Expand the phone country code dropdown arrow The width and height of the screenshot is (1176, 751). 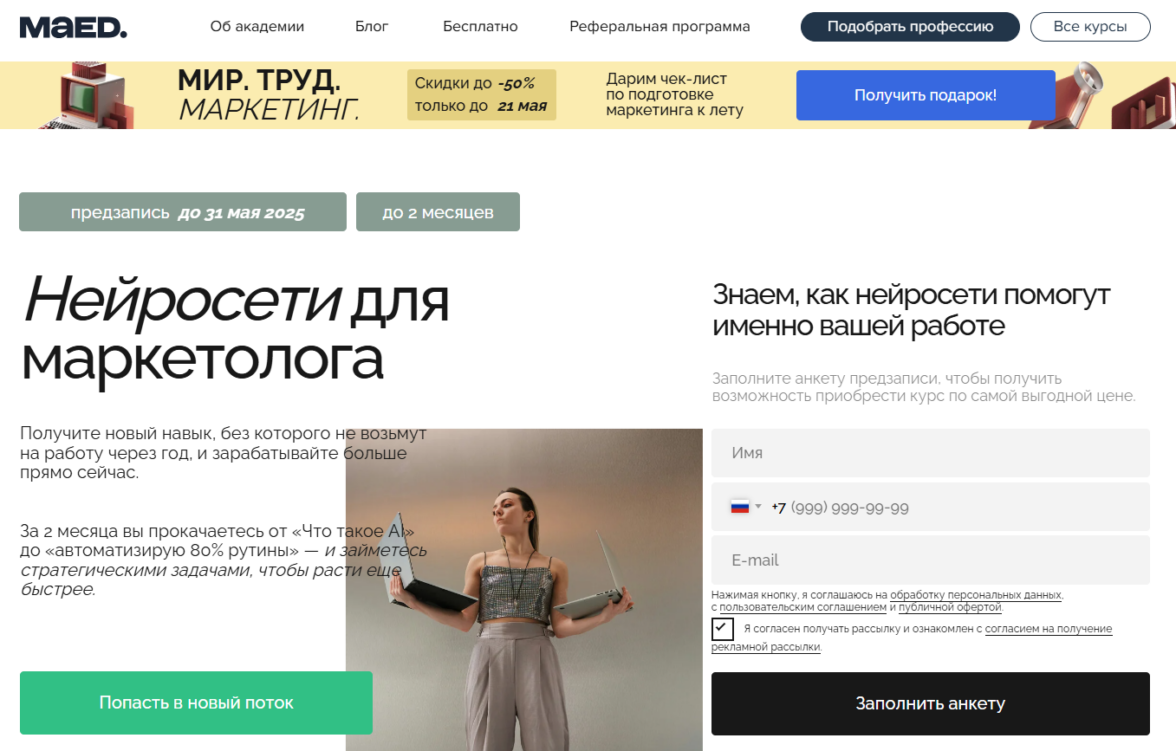(758, 506)
